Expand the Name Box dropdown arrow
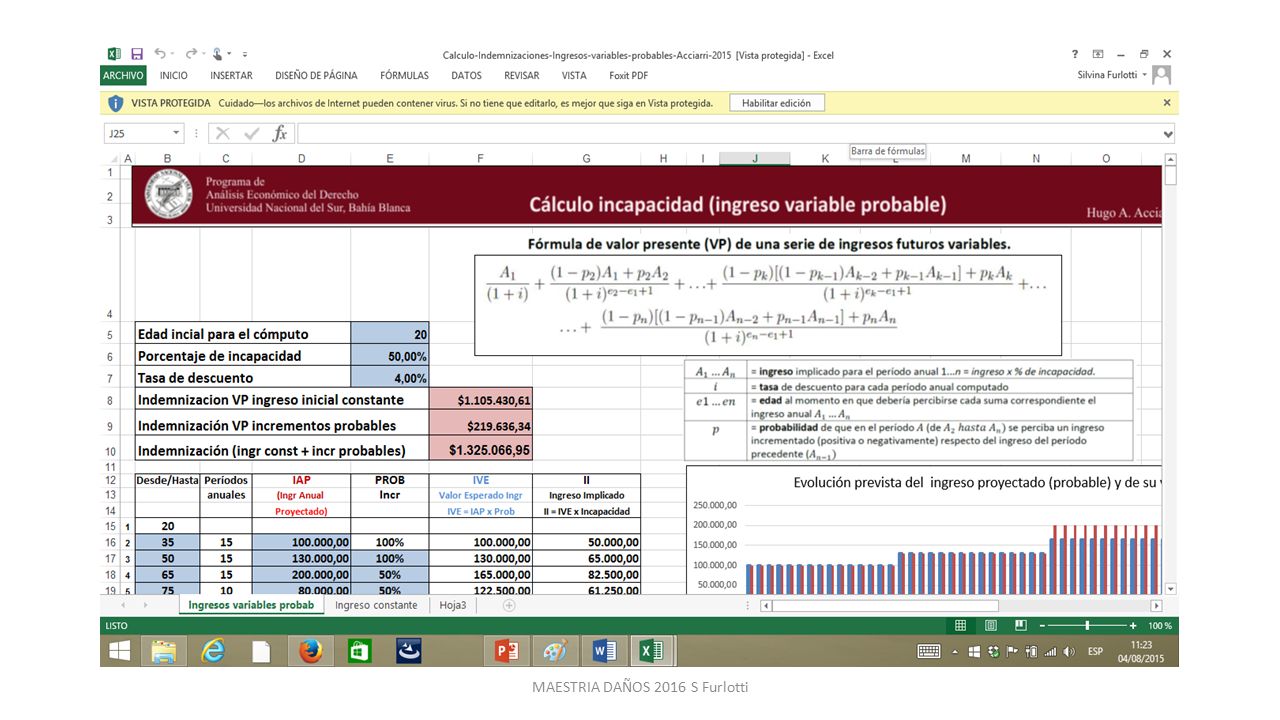 [176, 133]
